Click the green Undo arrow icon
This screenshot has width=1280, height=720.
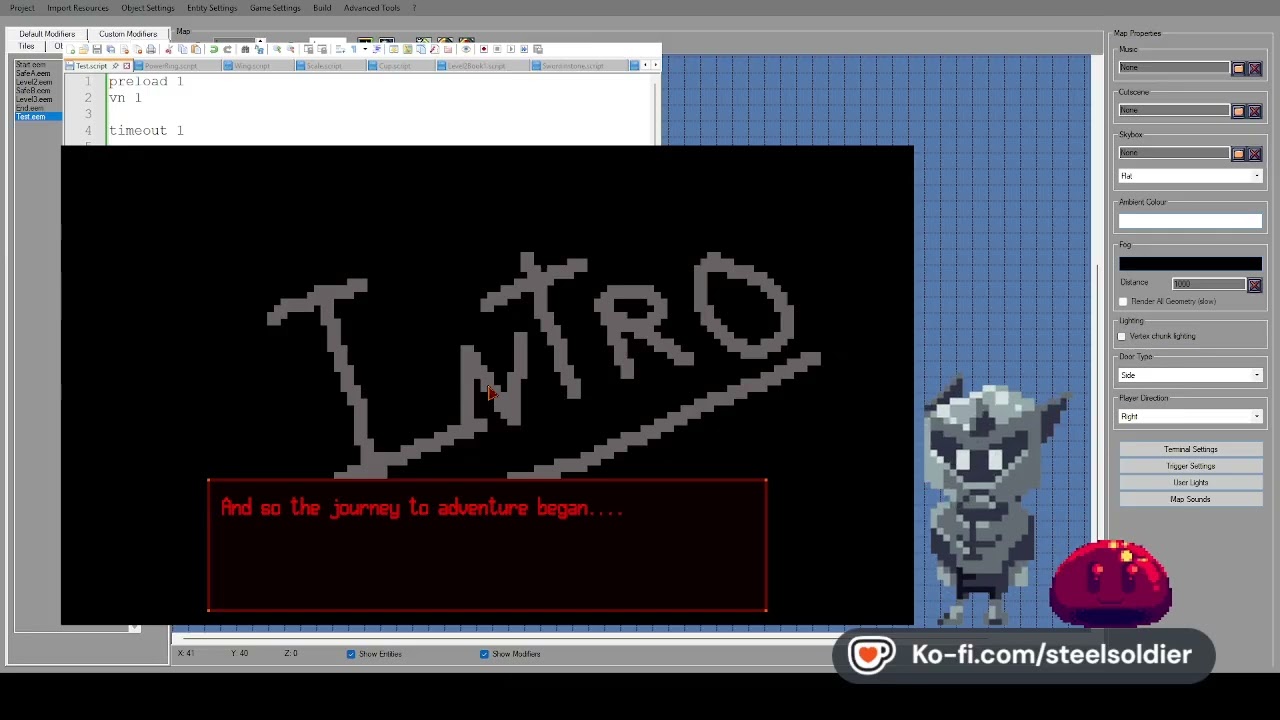point(213,49)
